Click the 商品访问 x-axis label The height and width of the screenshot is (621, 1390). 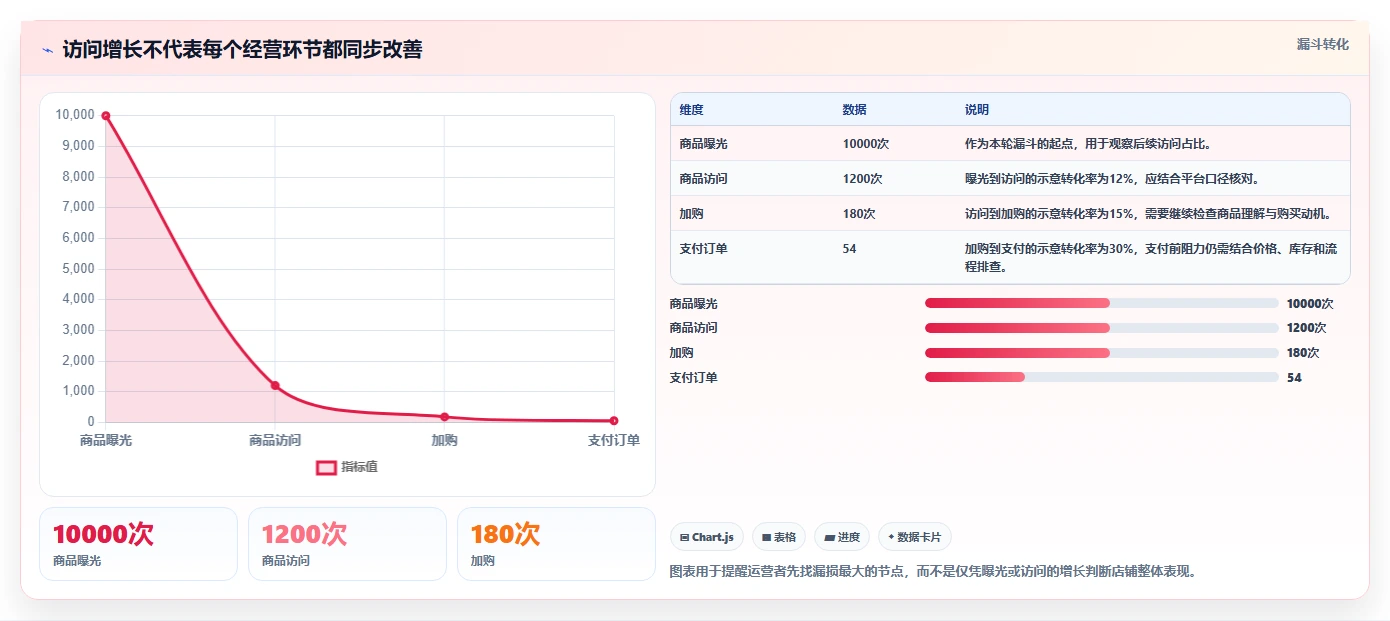(275, 440)
